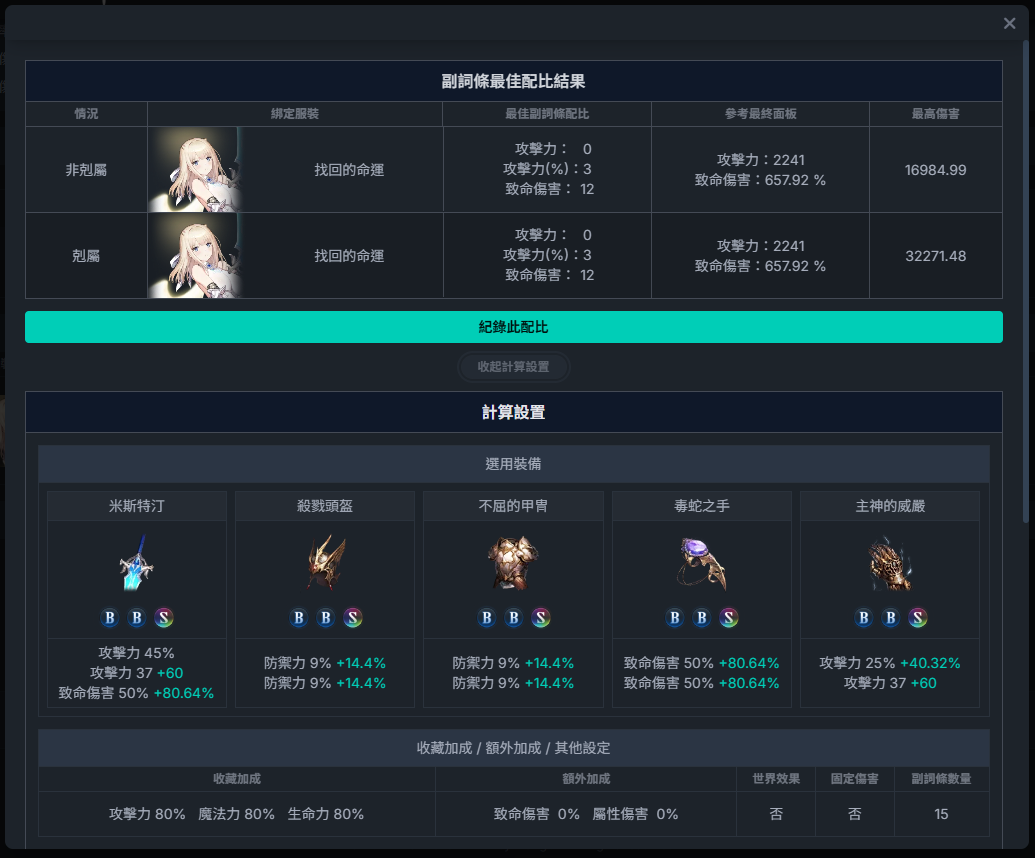This screenshot has width=1035, height=858.
Task: Click first B rune badge under 不屈的甲冑
Action: pos(486,618)
